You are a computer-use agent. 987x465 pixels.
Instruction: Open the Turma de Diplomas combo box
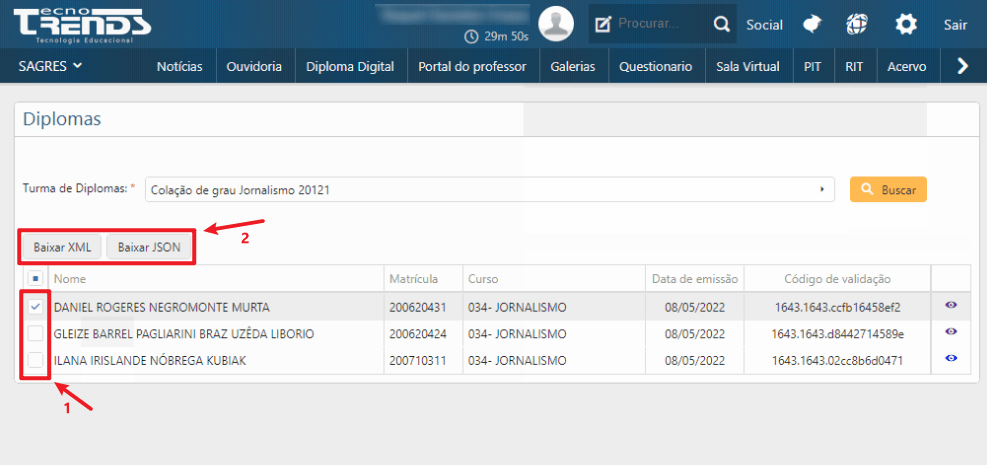[490, 189]
